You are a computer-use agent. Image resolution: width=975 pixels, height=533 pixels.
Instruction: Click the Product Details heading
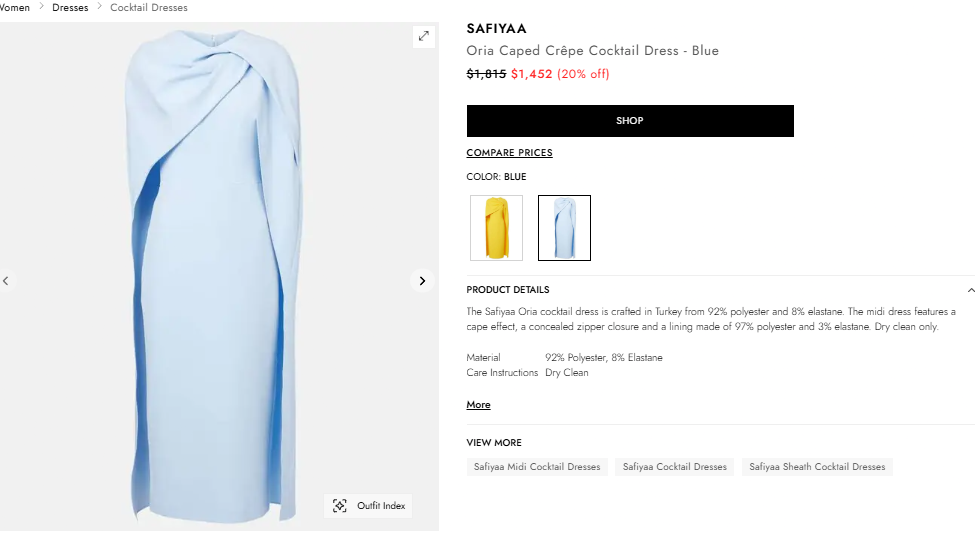(x=507, y=290)
